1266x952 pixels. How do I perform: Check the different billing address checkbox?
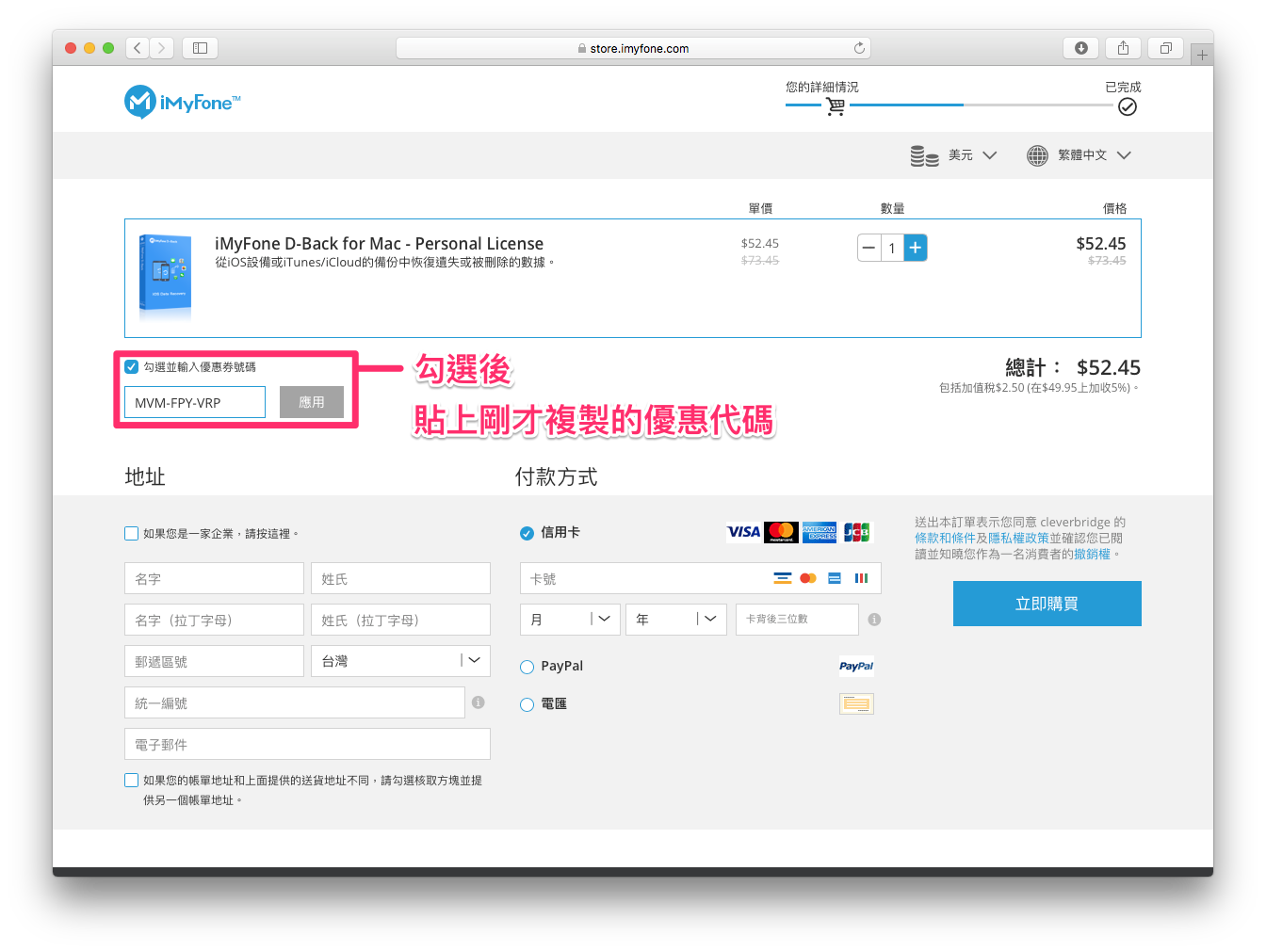[x=132, y=781]
